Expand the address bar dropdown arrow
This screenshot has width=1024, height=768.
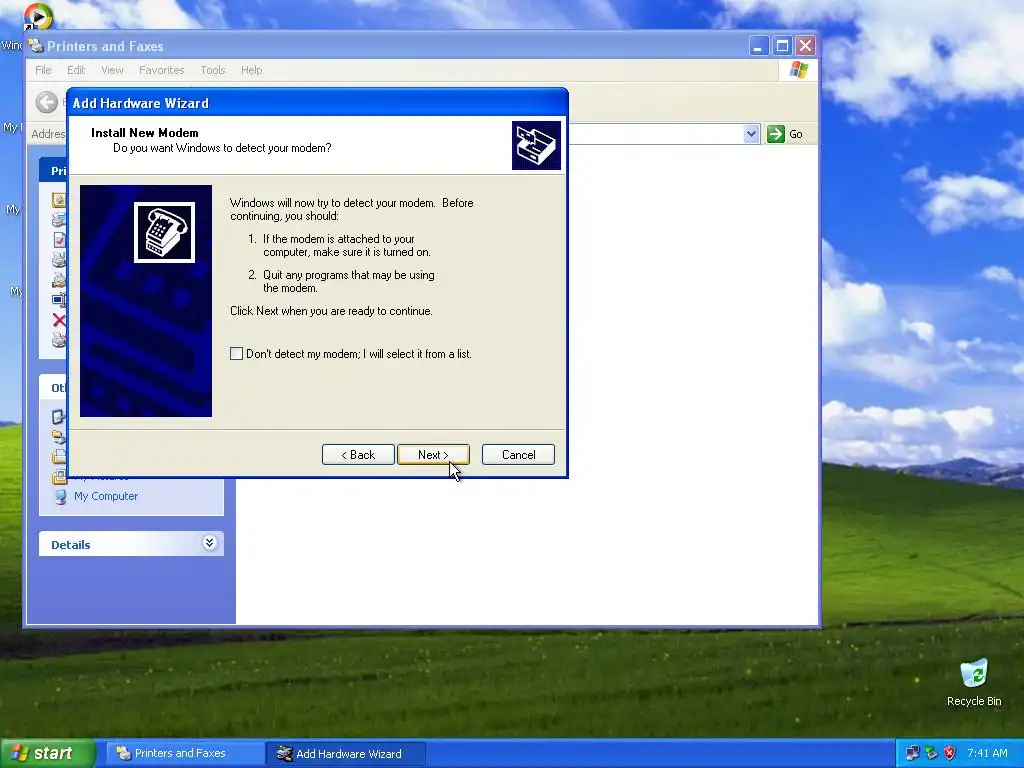[751, 134]
